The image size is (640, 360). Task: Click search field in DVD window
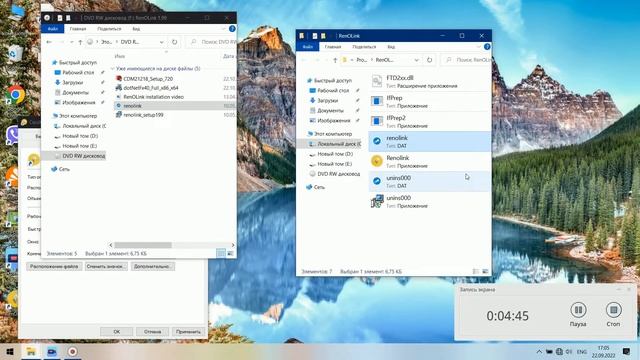[211, 42]
